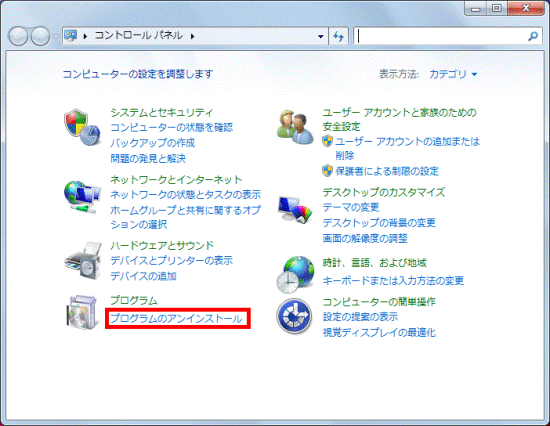The width and height of the screenshot is (550, 426).
Task: Click ユーザー アカウントの追加または削除 link
Action: point(407,148)
